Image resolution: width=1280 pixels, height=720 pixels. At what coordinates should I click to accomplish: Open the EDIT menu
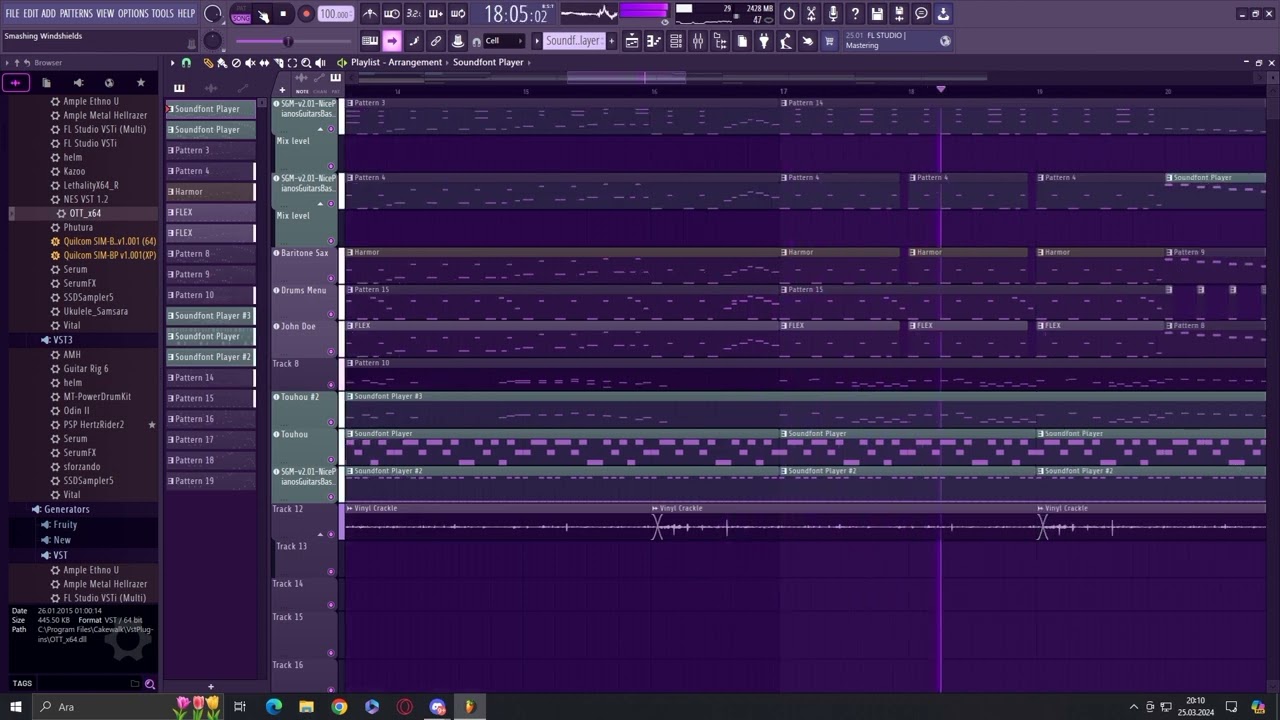click(x=31, y=14)
